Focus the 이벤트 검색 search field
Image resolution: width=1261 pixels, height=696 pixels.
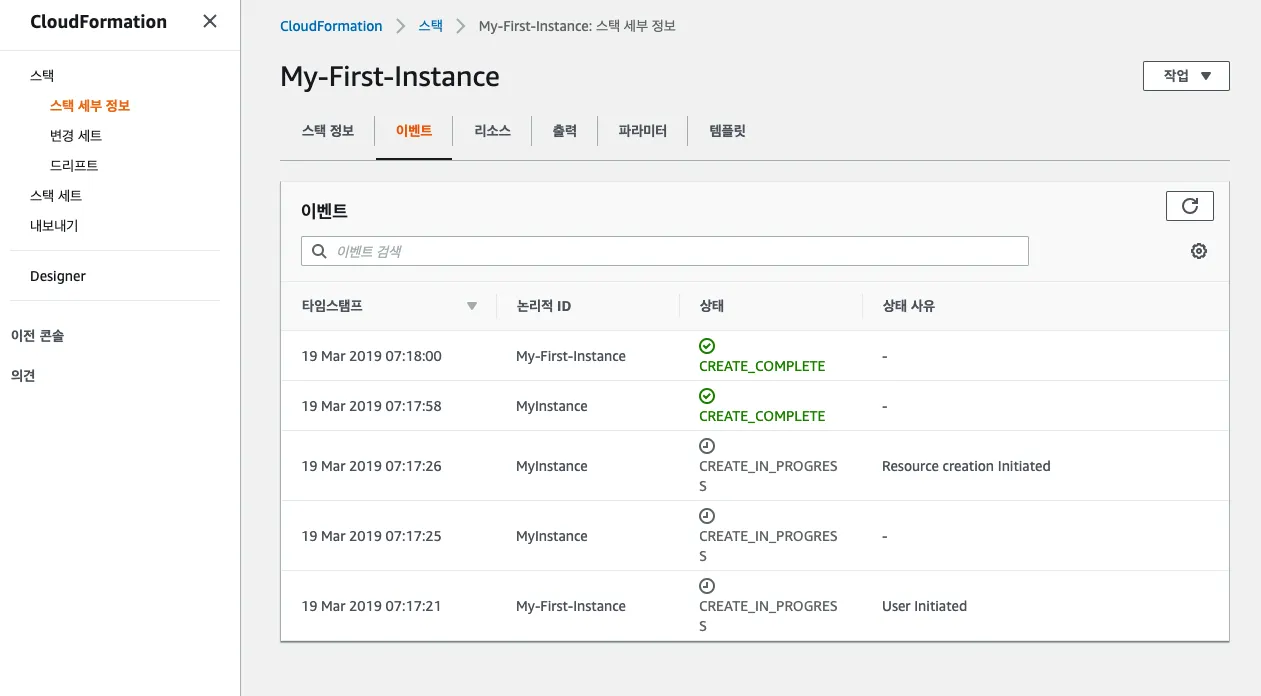click(665, 251)
